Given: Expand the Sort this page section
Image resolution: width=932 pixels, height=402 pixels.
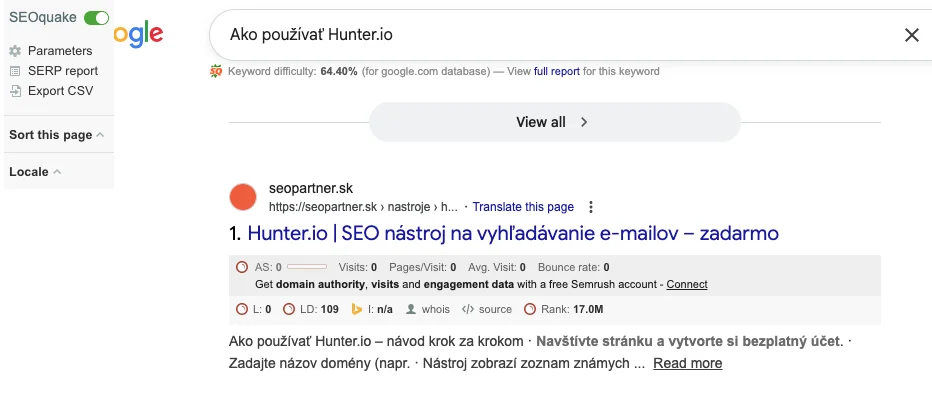Looking at the screenshot, I should (56, 135).
